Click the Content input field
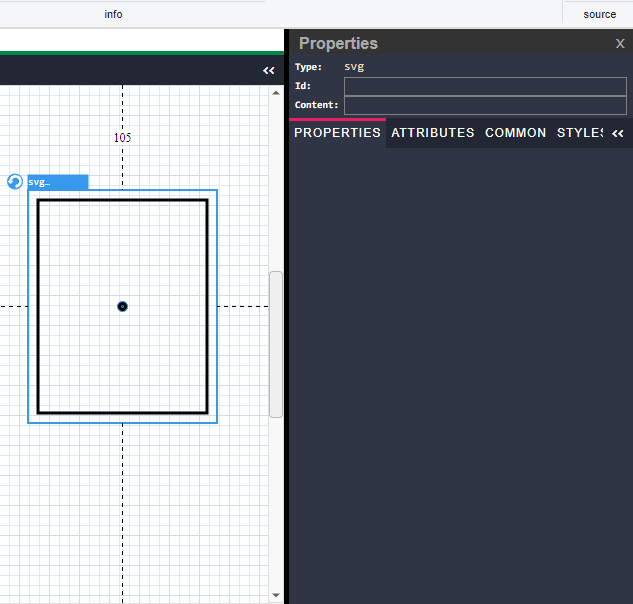The image size is (633, 604). [x=485, y=105]
